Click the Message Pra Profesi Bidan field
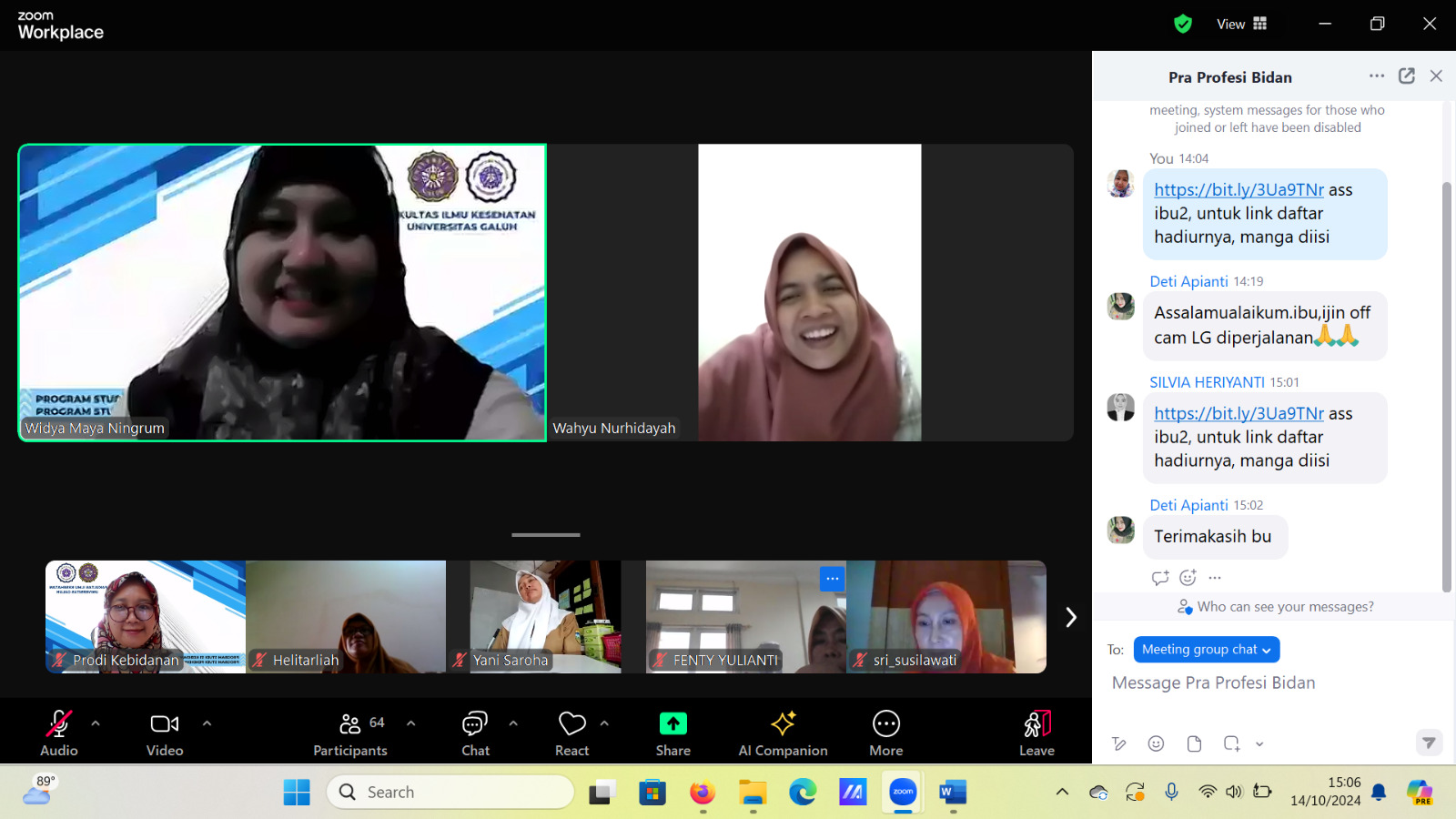 click(1265, 683)
